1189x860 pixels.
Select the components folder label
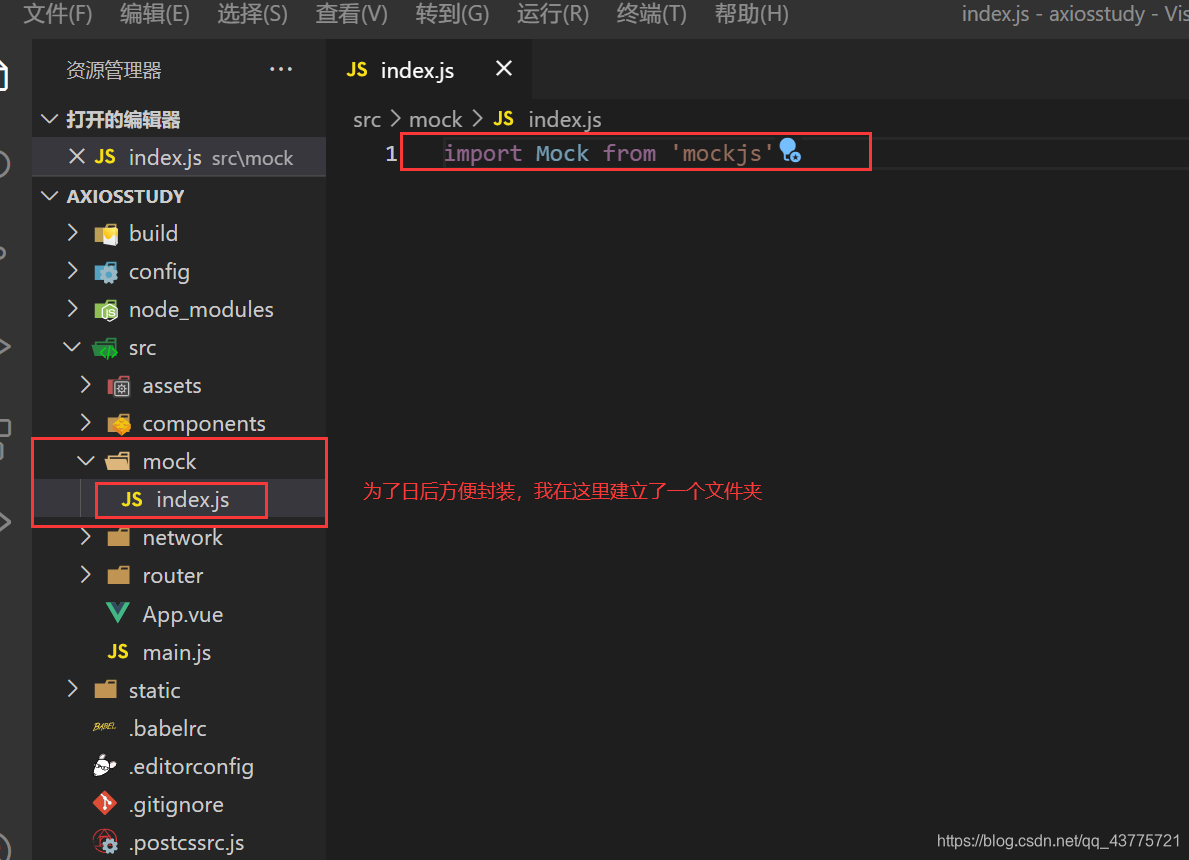(x=204, y=423)
